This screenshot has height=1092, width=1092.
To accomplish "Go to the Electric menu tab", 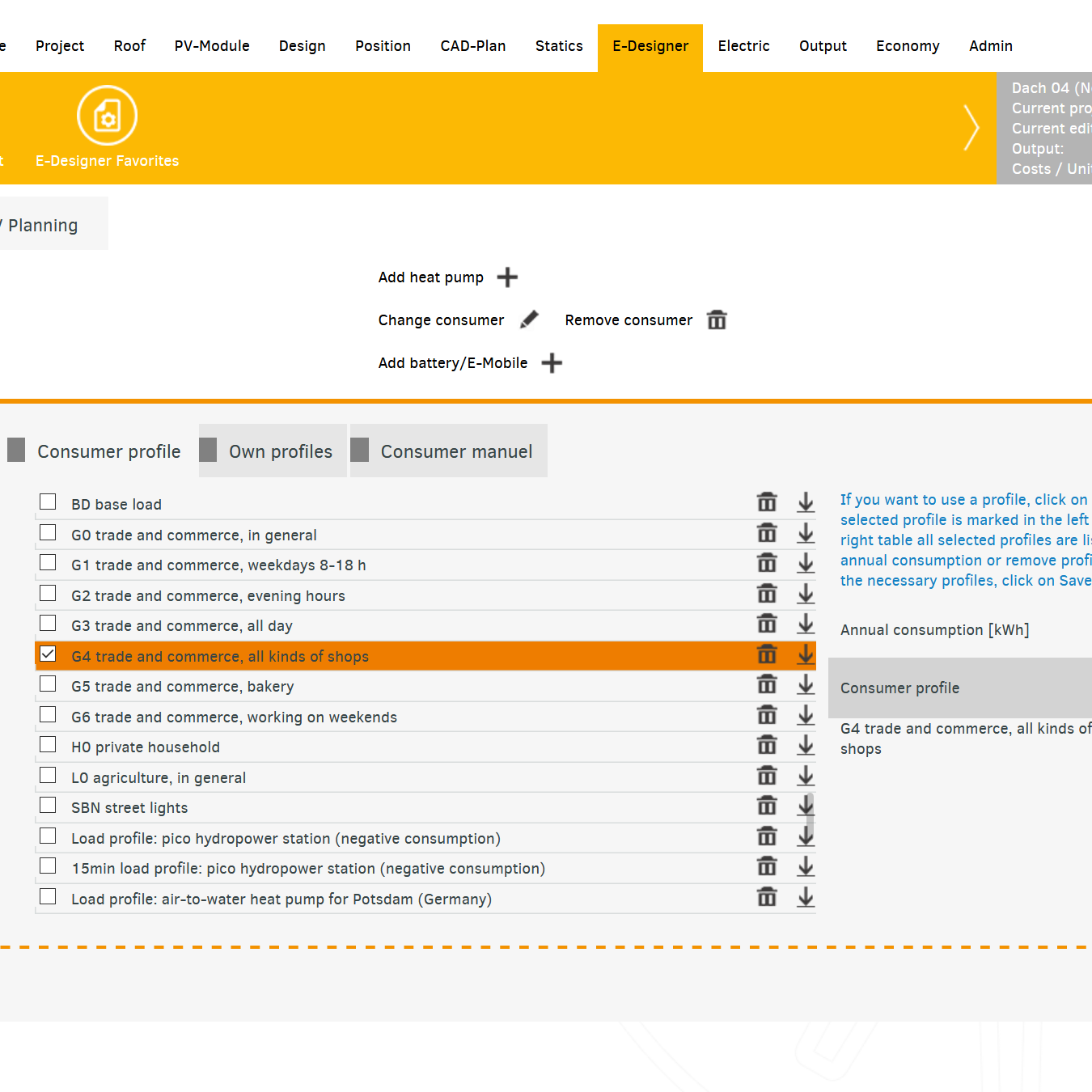I will pos(743,46).
